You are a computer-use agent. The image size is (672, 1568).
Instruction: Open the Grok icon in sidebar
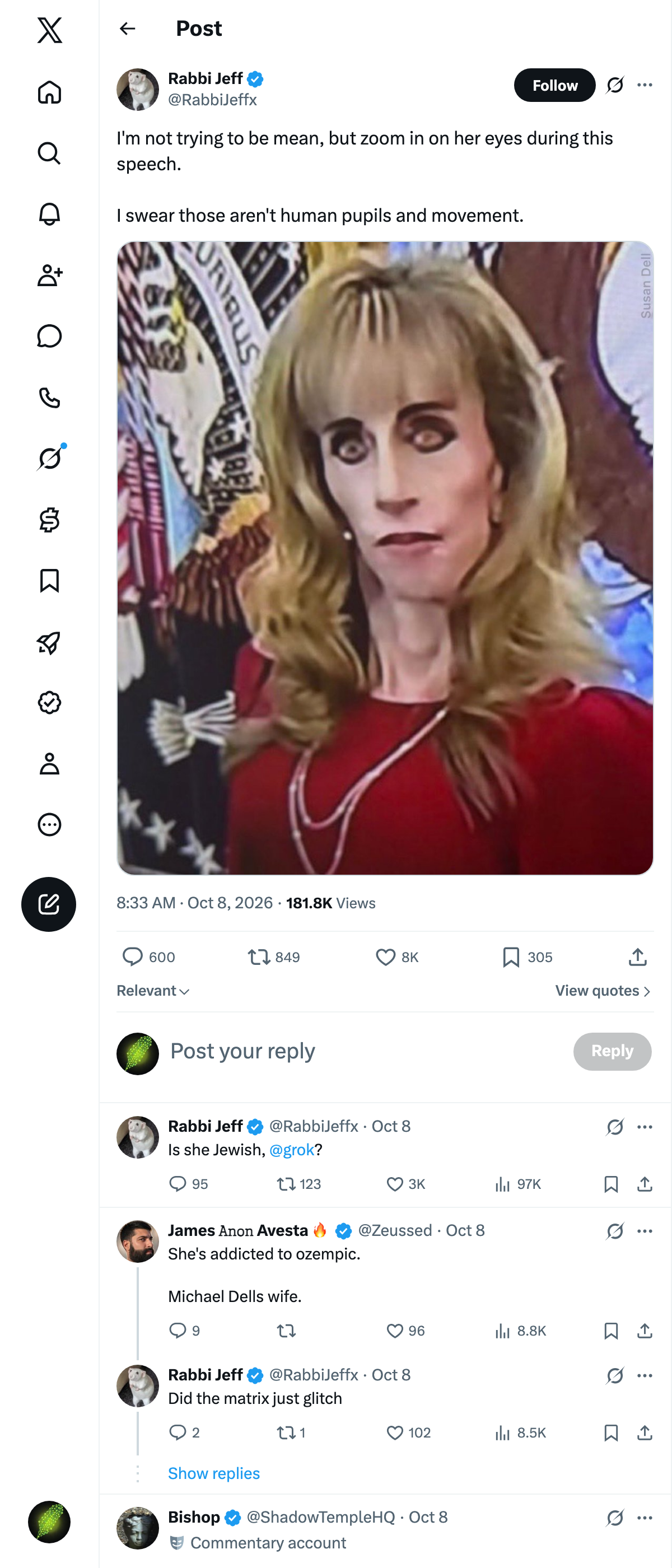click(x=50, y=458)
